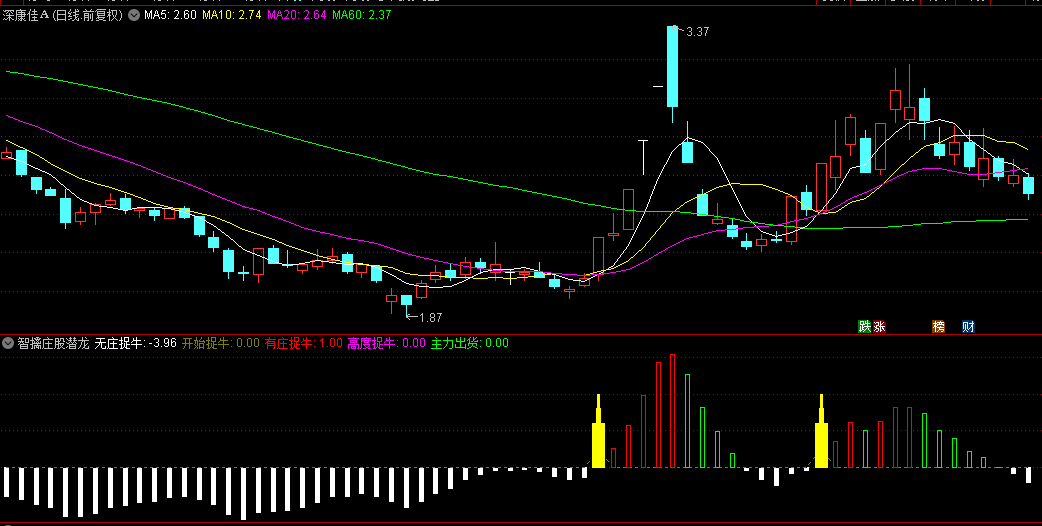Screen dimensions: 1042x526
Task: Click the 3.37 high price label
Action: coord(697,32)
